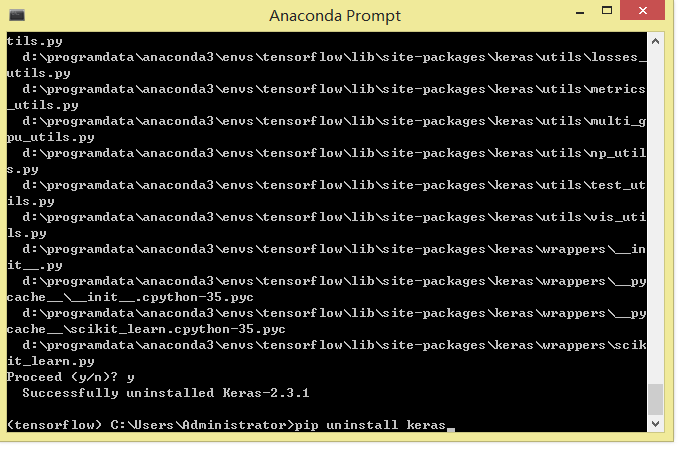Open the Anaconda Prompt system menu icon
Viewport: 679px width, 461px height.
point(17,15)
